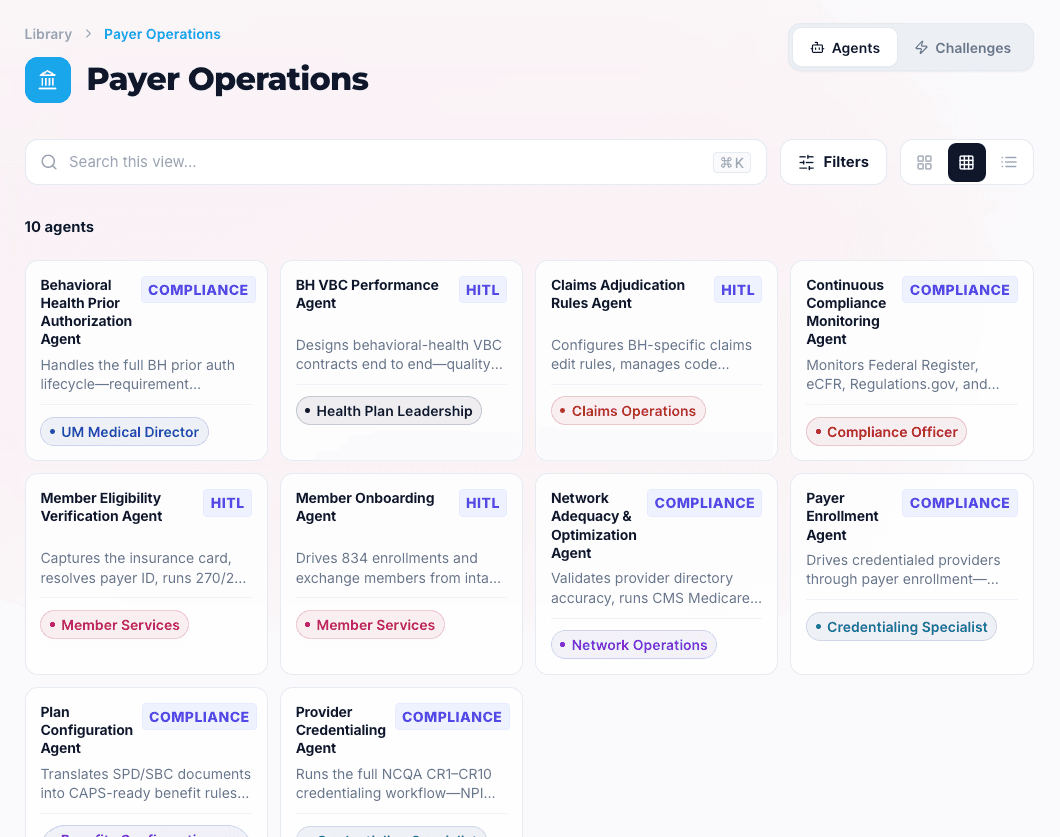Focus the Search this view field
The width and height of the screenshot is (1060, 837).
(395, 162)
